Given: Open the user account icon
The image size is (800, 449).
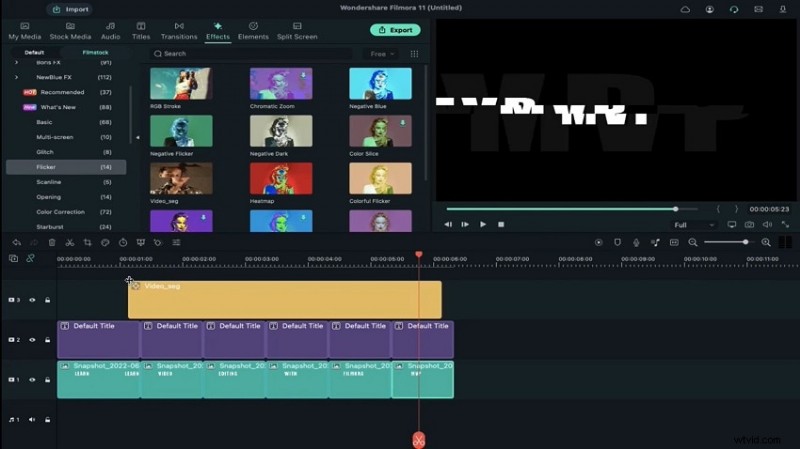Looking at the screenshot, I should pos(709,9).
